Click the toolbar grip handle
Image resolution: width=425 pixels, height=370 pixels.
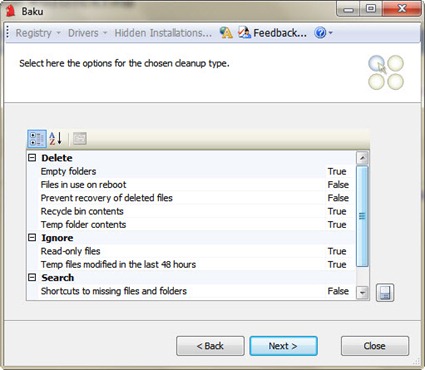click(8, 33)
